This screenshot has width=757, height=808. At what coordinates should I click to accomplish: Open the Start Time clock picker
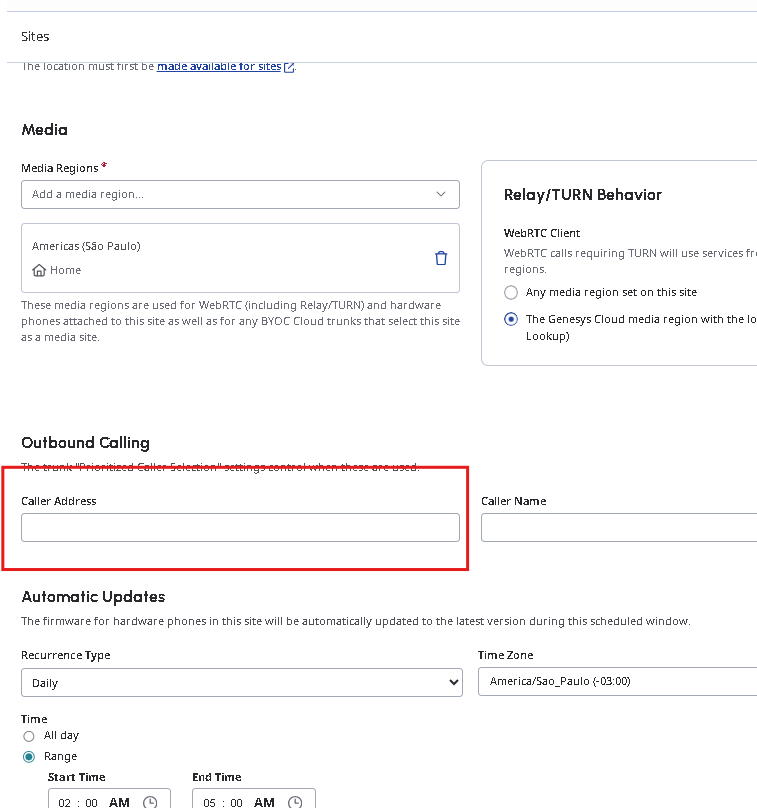pyautogui.click(x=150, y=802)
